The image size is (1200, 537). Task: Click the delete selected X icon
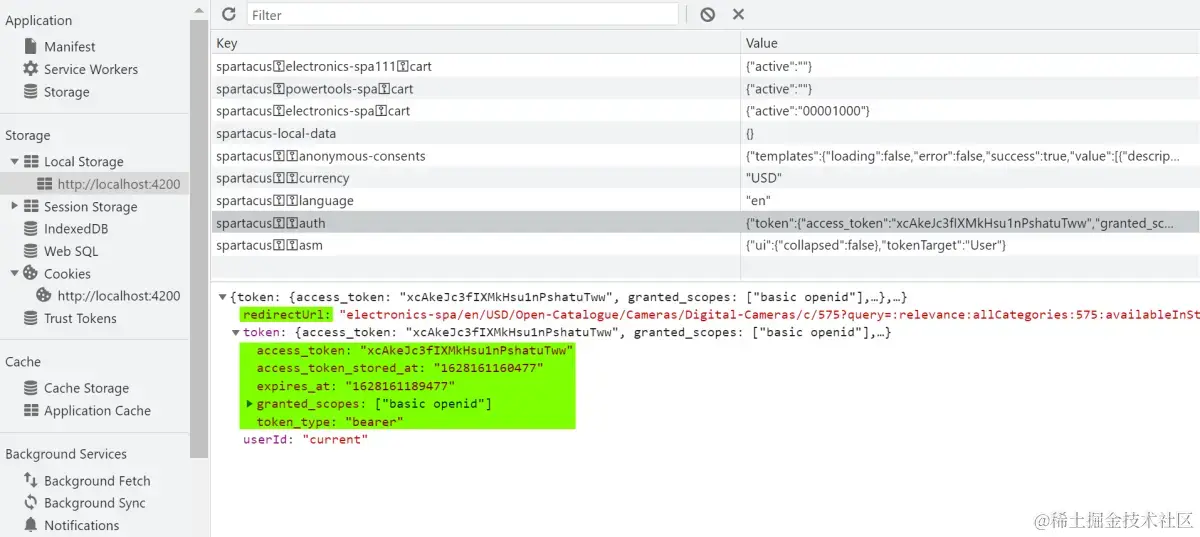(x=738, y=14)
